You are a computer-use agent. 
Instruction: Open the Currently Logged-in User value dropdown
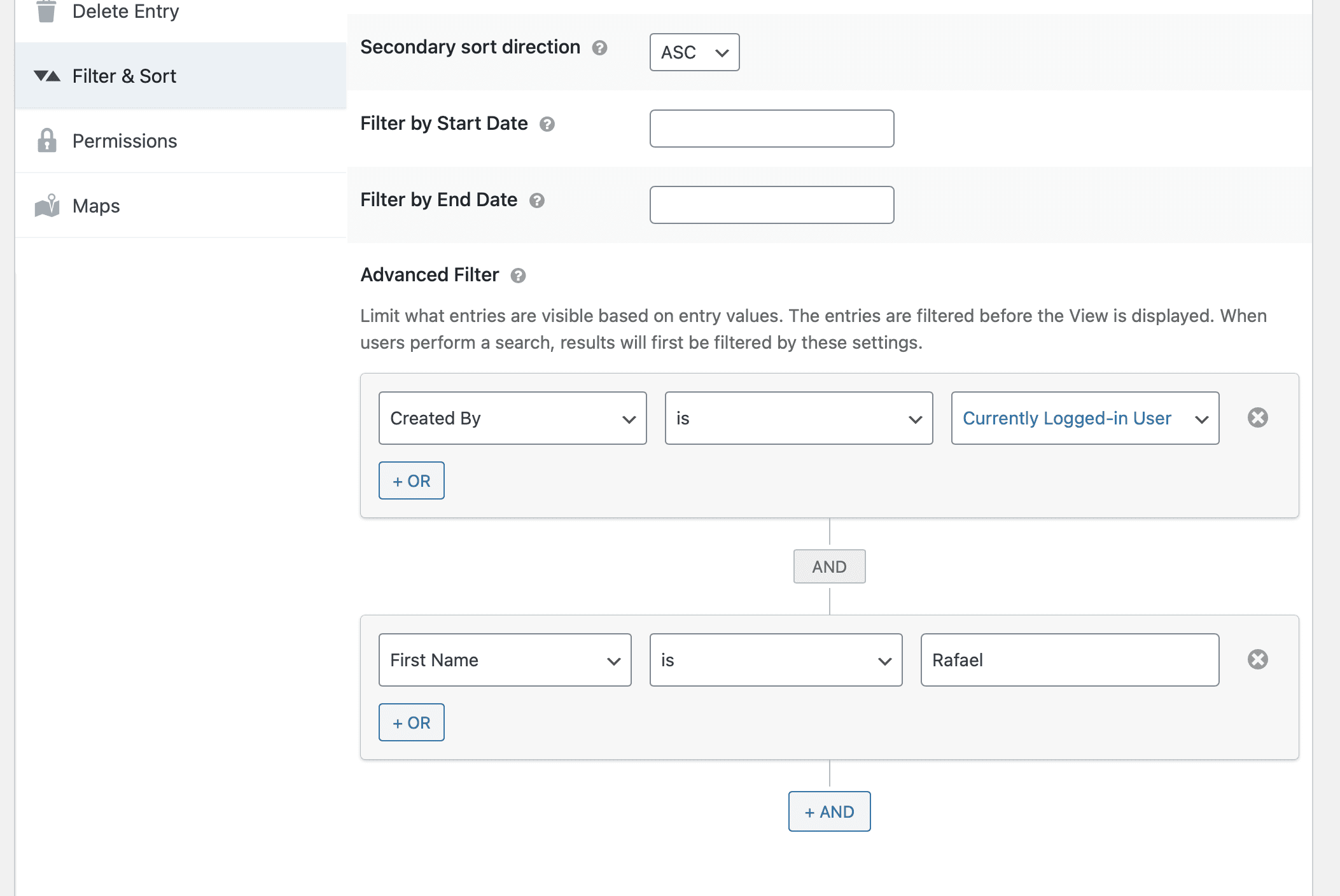(1084, 418)
